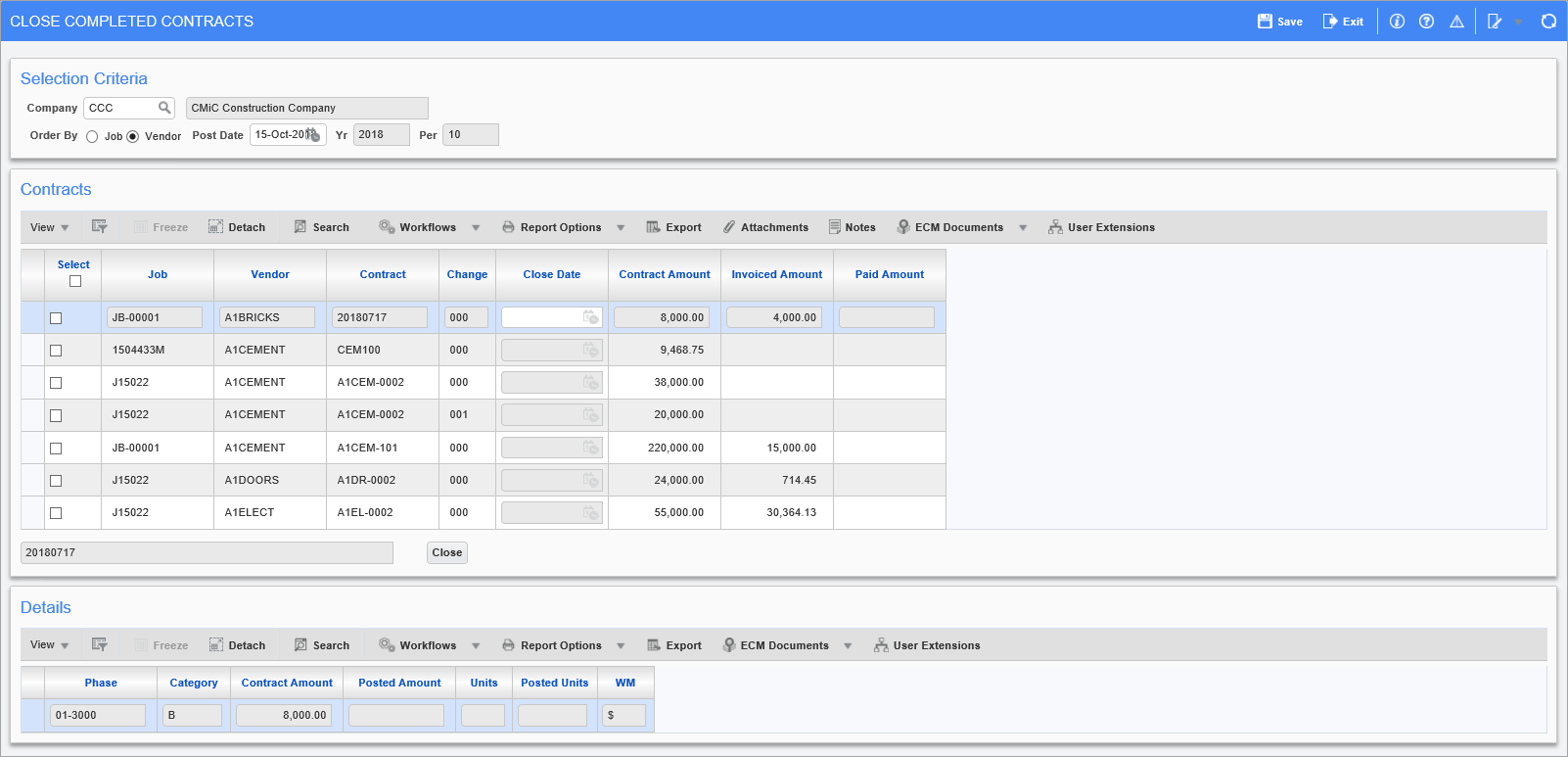Open Report Options dropdown in Contracts toolbar
Viewport: 1568px width, 757px height.
tap(620, 228)
